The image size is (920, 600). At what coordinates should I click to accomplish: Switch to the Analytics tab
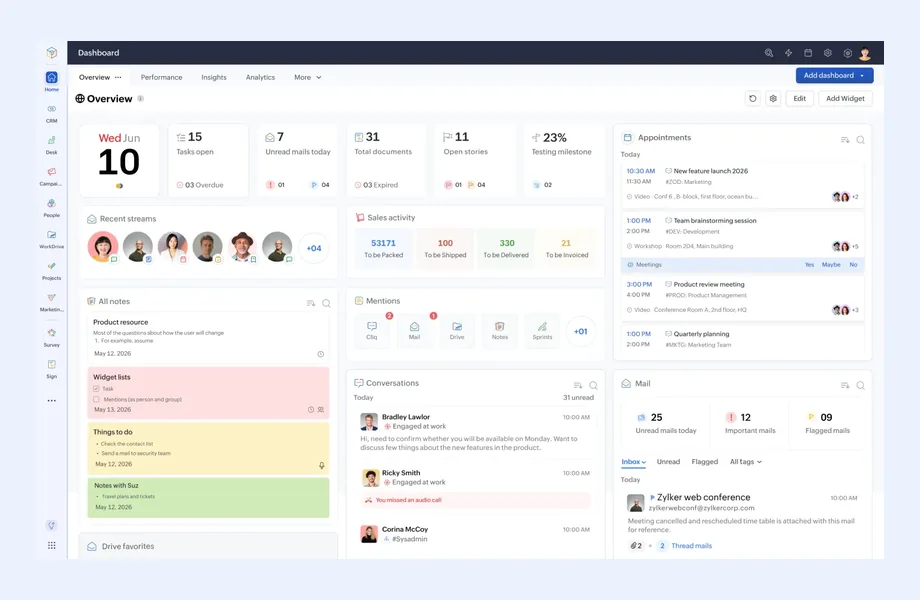coord(260,77)
